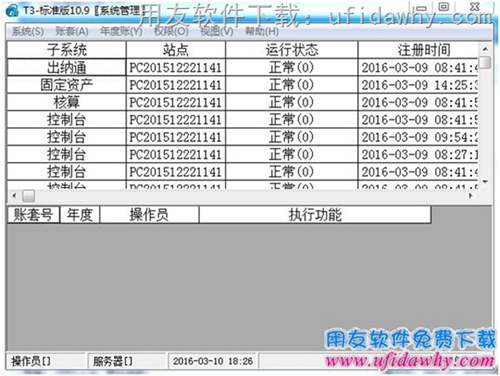Viewport: 500px width, 376px height.
Task: Open the 系统(S) menu
Action: click(28, 32)
